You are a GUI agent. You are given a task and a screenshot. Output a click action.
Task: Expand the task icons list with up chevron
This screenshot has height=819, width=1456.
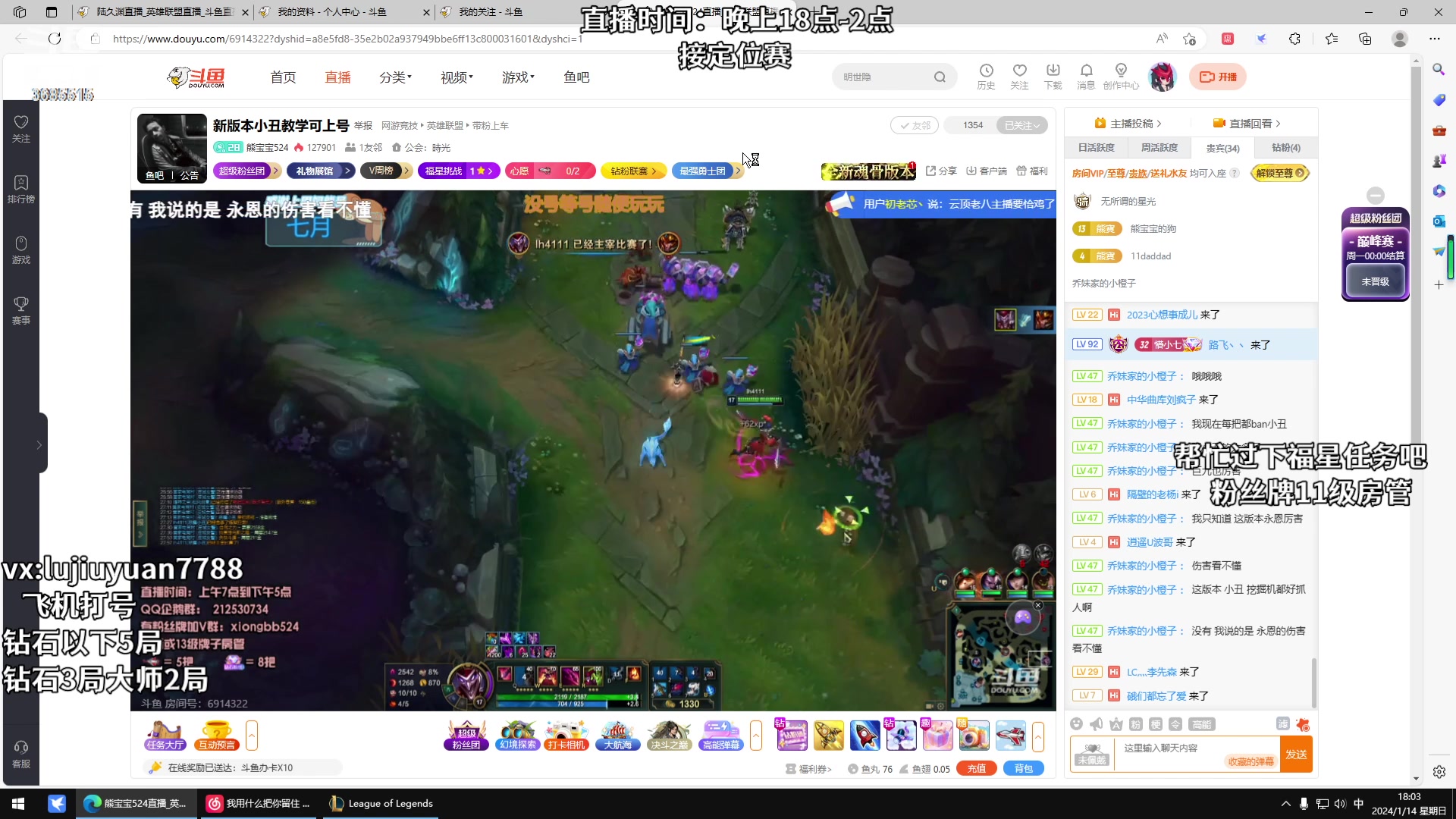click(x=252, y=736)
